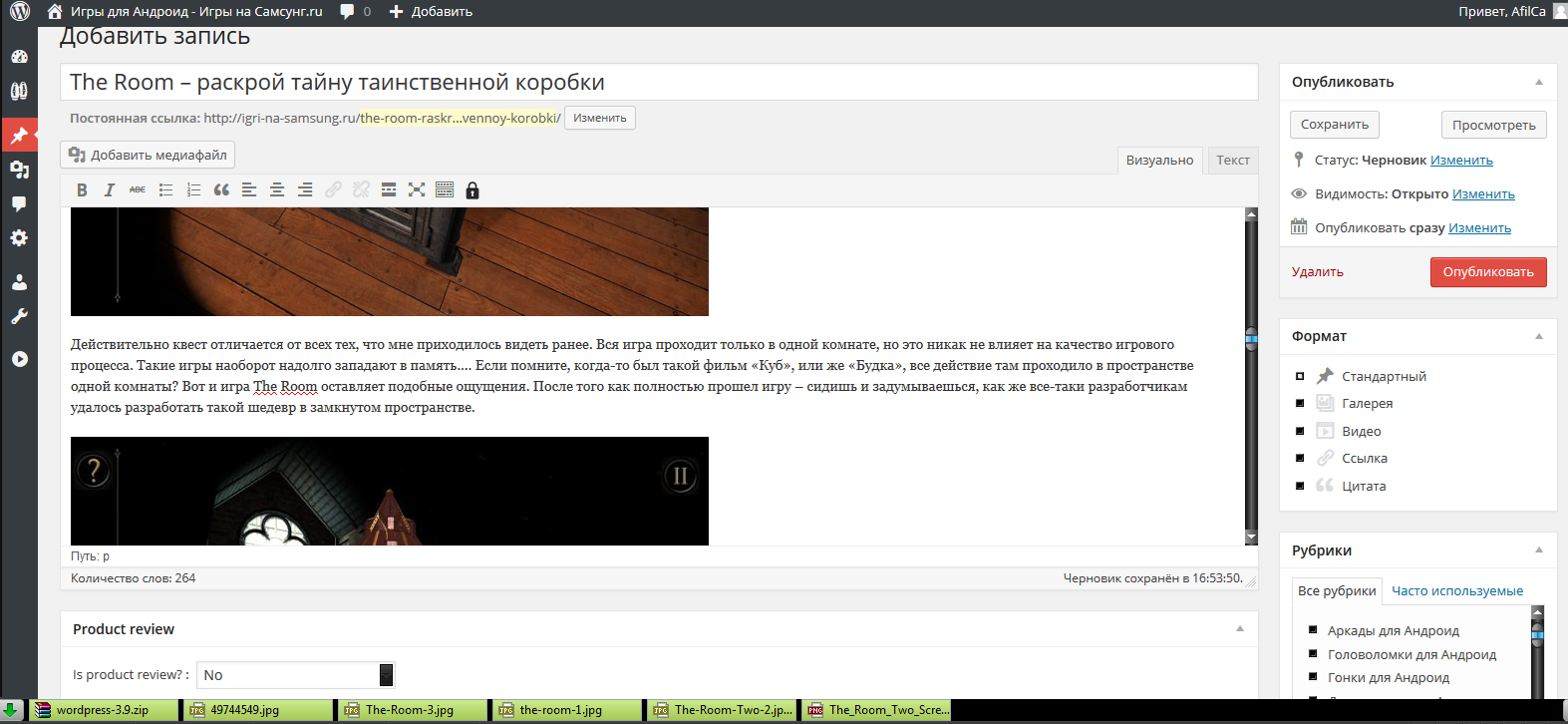Open the Comments bubble icon in sidebar
Image resolution: width=1568 pixels, height=724 pixels.
click(19, 203)
